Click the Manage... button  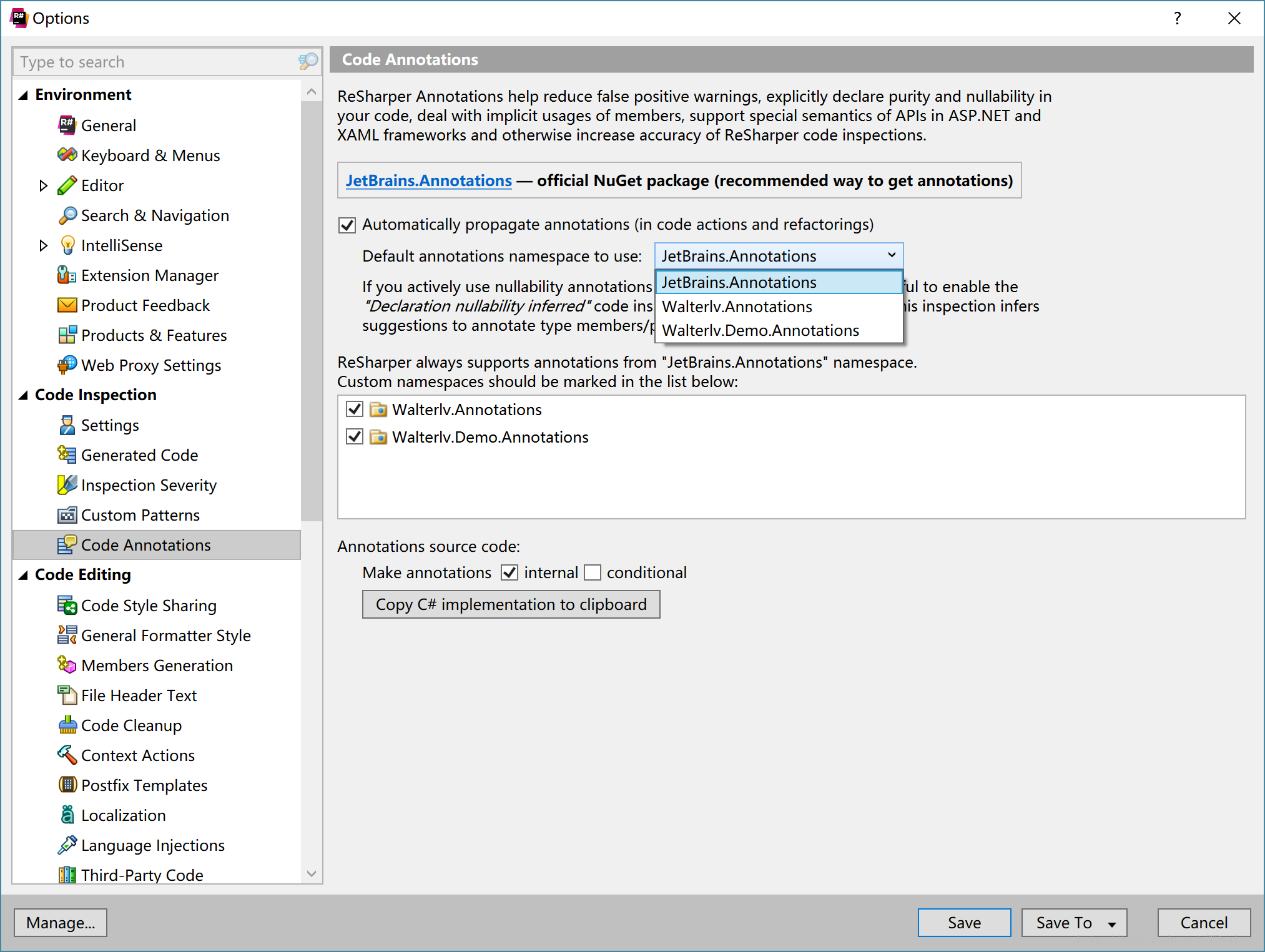[x=61, y=923]
